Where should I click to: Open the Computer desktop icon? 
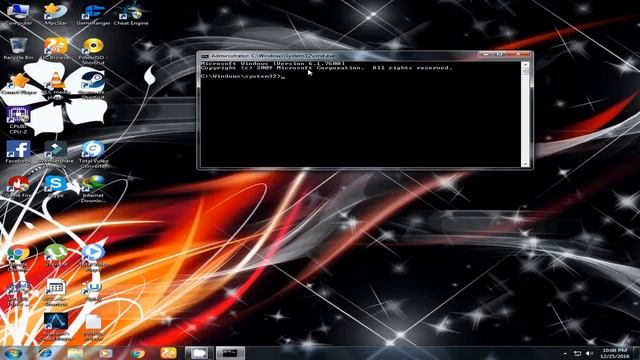coord(18,14)
